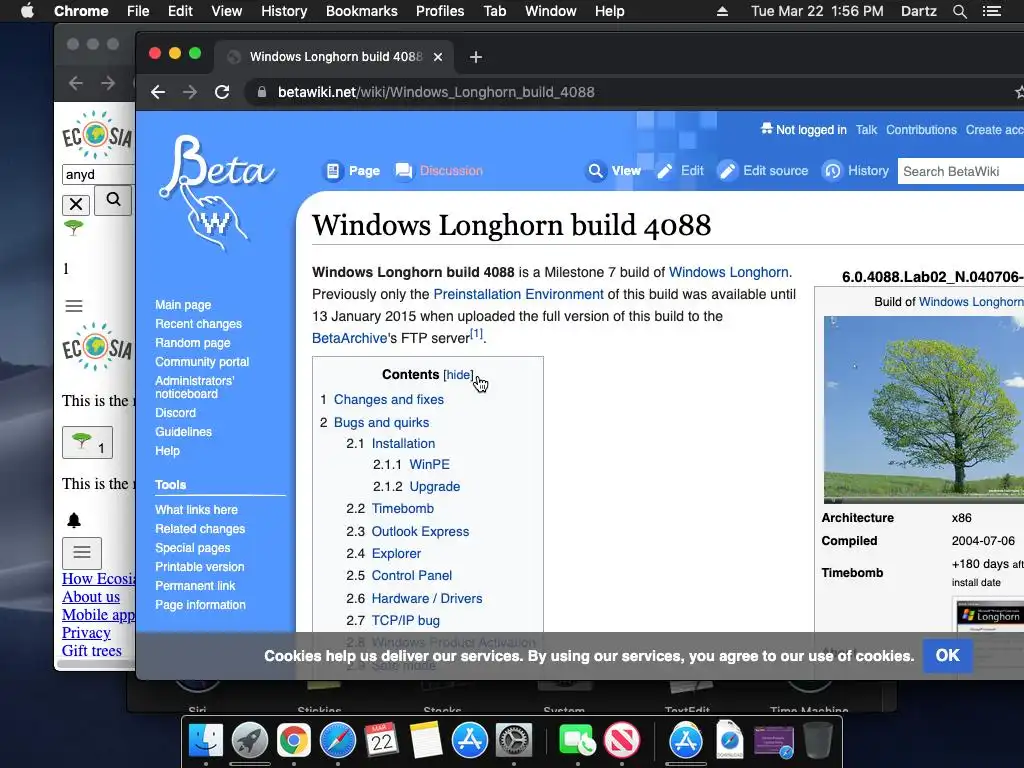Click Ecosia search magnifier button in back window
The height and width of the screenshot is (768, 1024).
pyautogui.click(x=113, y=200)
